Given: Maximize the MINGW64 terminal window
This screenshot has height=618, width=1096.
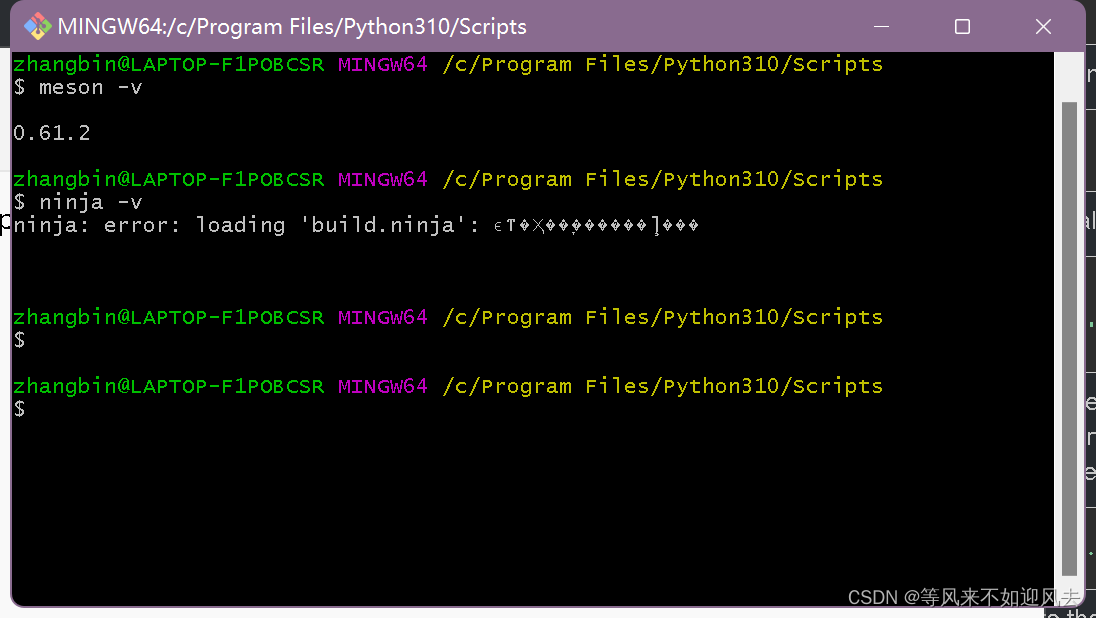Looking at the screenshot, I should (962, 27).
